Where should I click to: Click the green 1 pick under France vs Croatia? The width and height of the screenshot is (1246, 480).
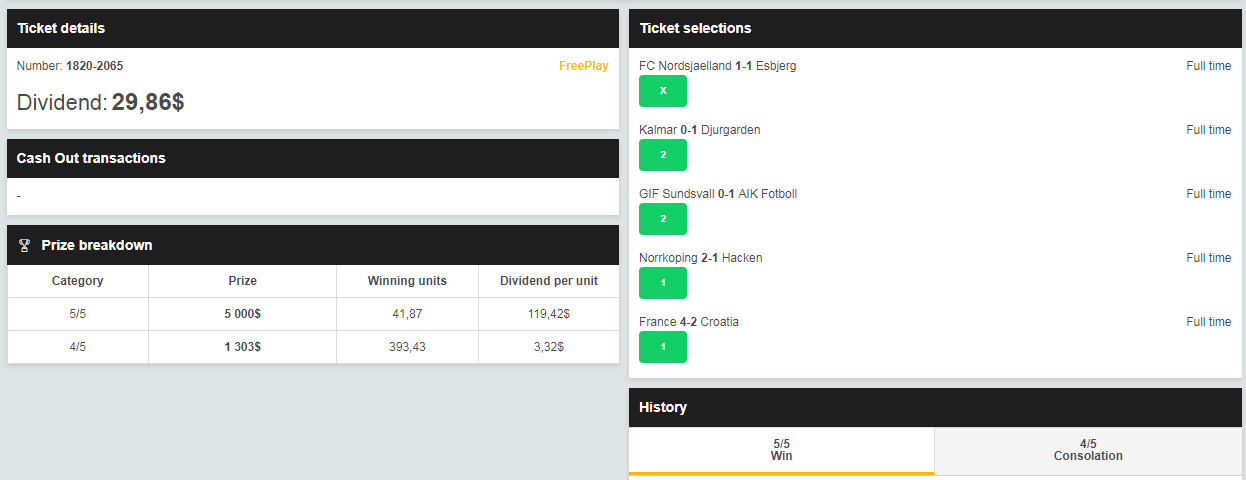pyautogui.click(x=663, y=347)
